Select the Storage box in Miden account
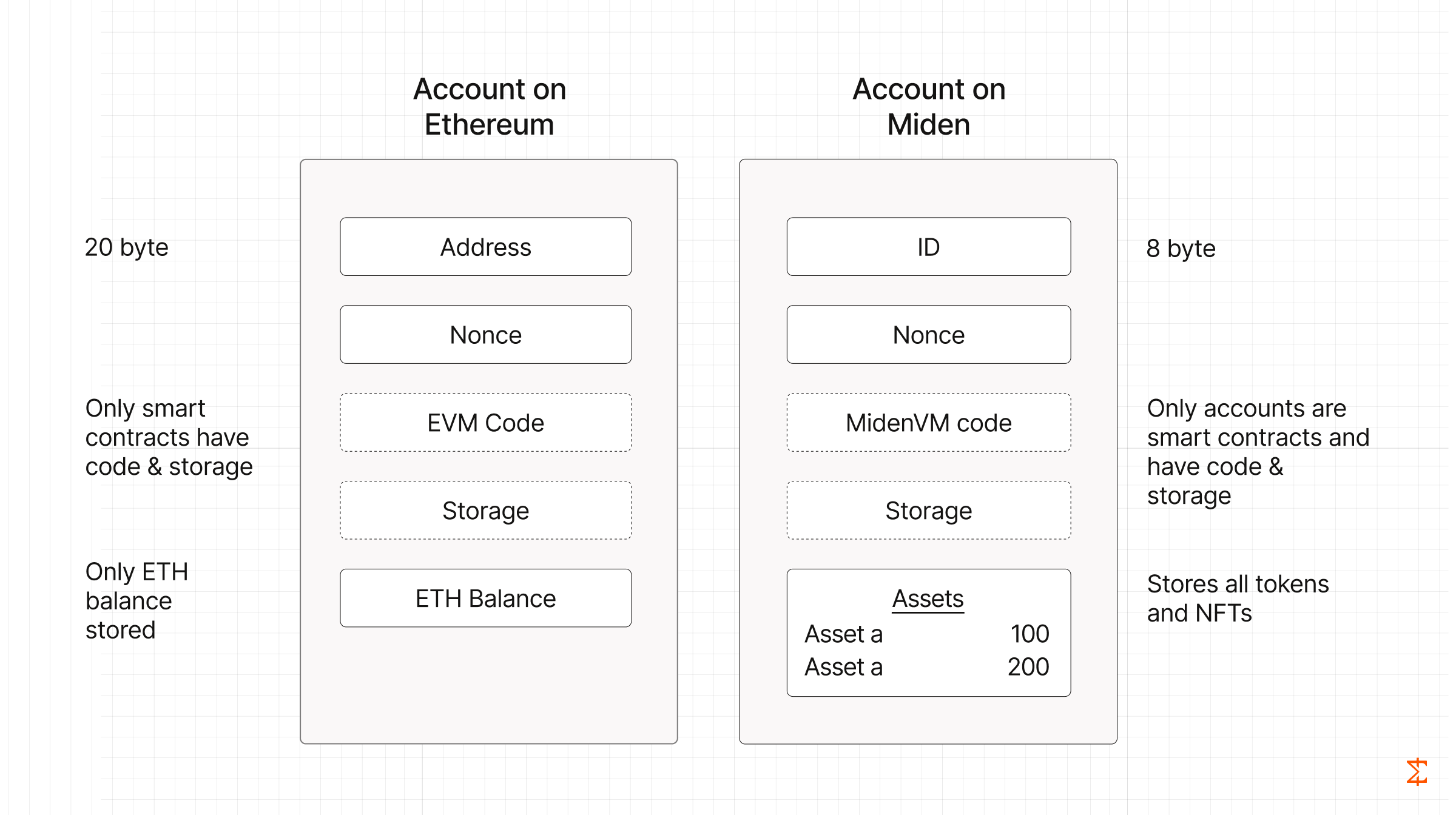The height and width of the screenshot is (815, 1456). pos(928,511)
